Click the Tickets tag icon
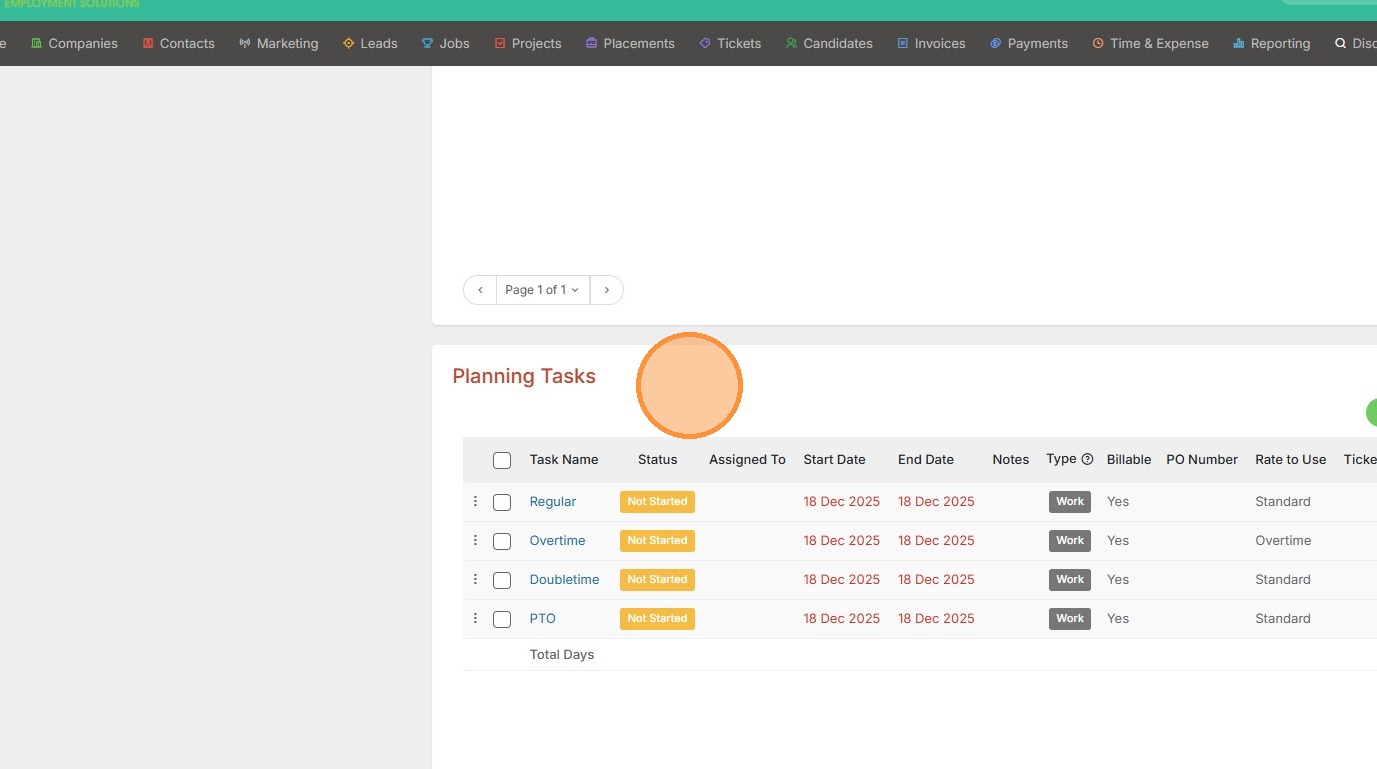This screenshot has width=1377, height=769. pyautogui.click(x=705, y=43)
